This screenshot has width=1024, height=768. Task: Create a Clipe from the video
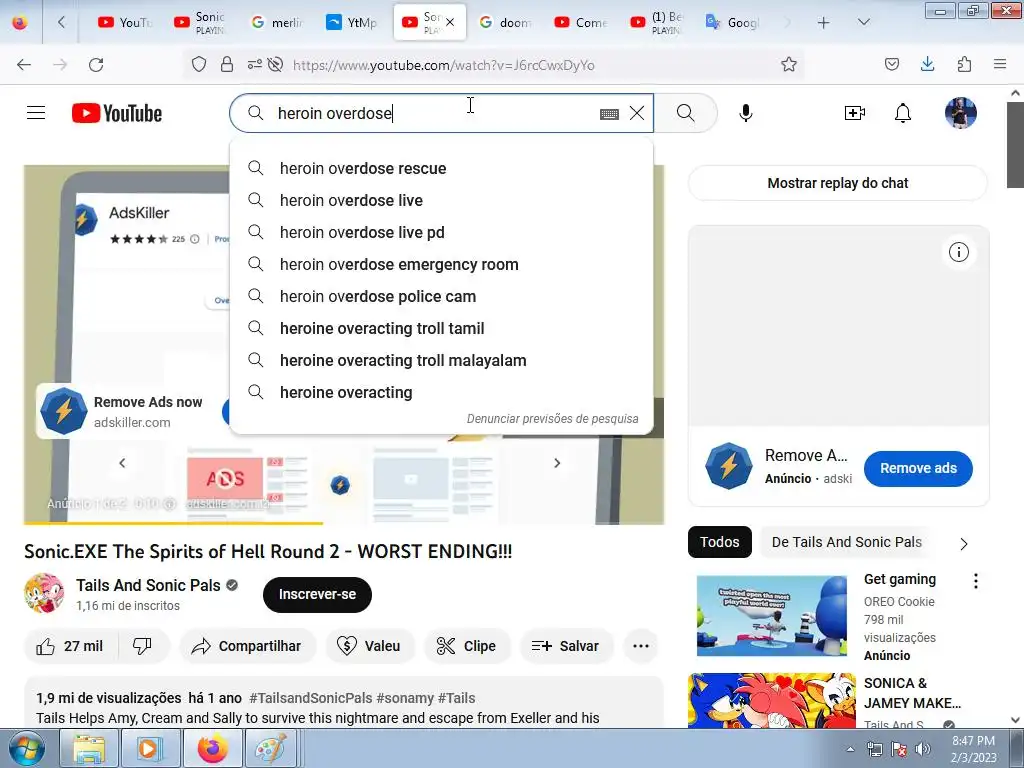[x=467, y=646]
